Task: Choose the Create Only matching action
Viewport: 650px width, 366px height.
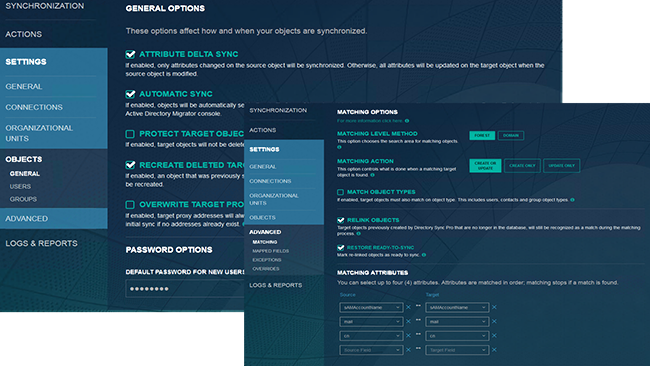Action: 522,165
